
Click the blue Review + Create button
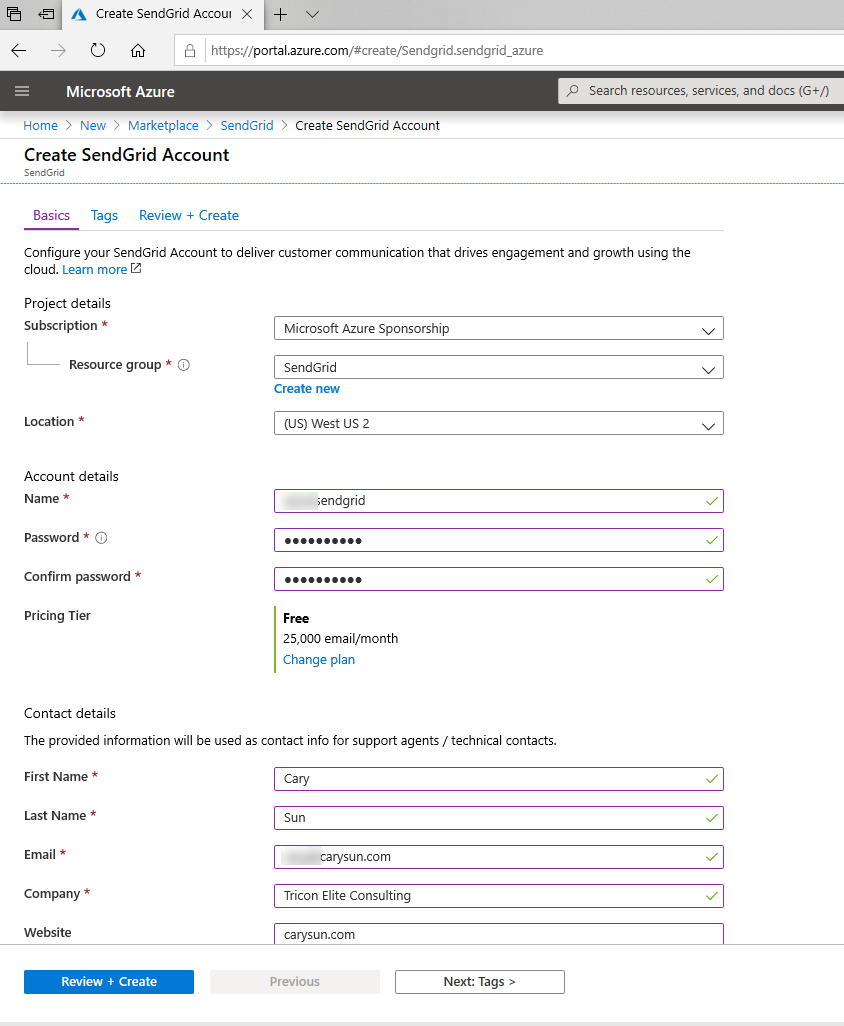109,982
